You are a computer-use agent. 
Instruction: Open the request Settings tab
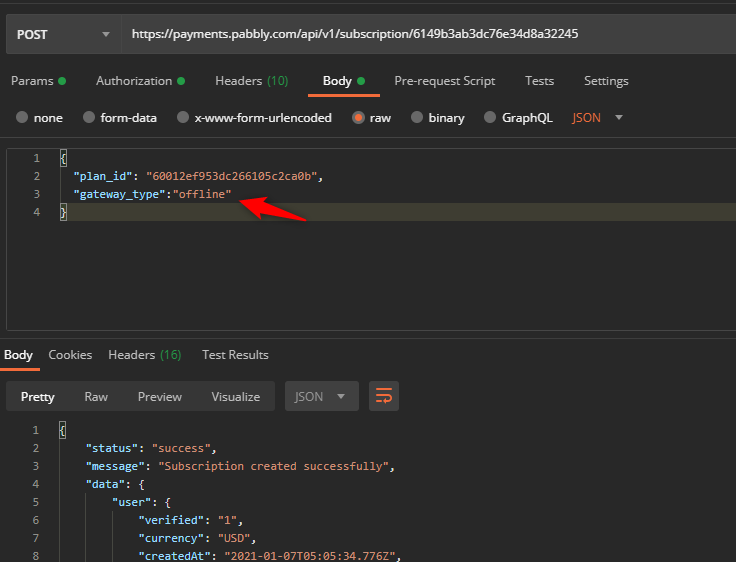606,81
